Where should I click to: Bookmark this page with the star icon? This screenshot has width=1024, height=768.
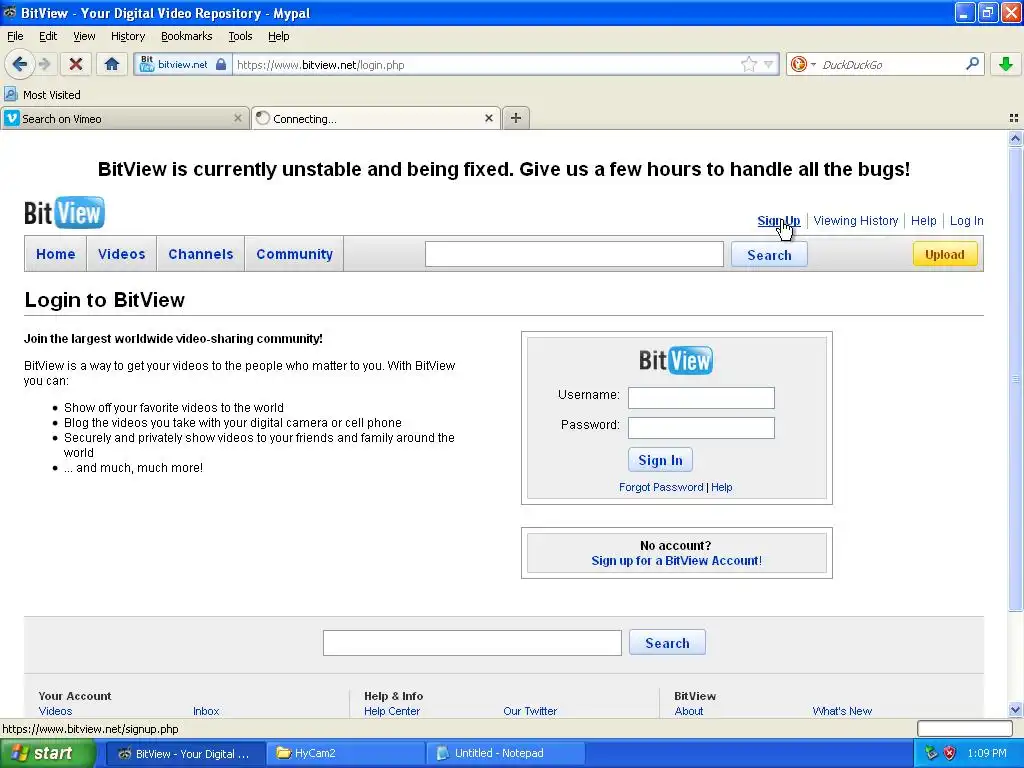pos(749,64)
